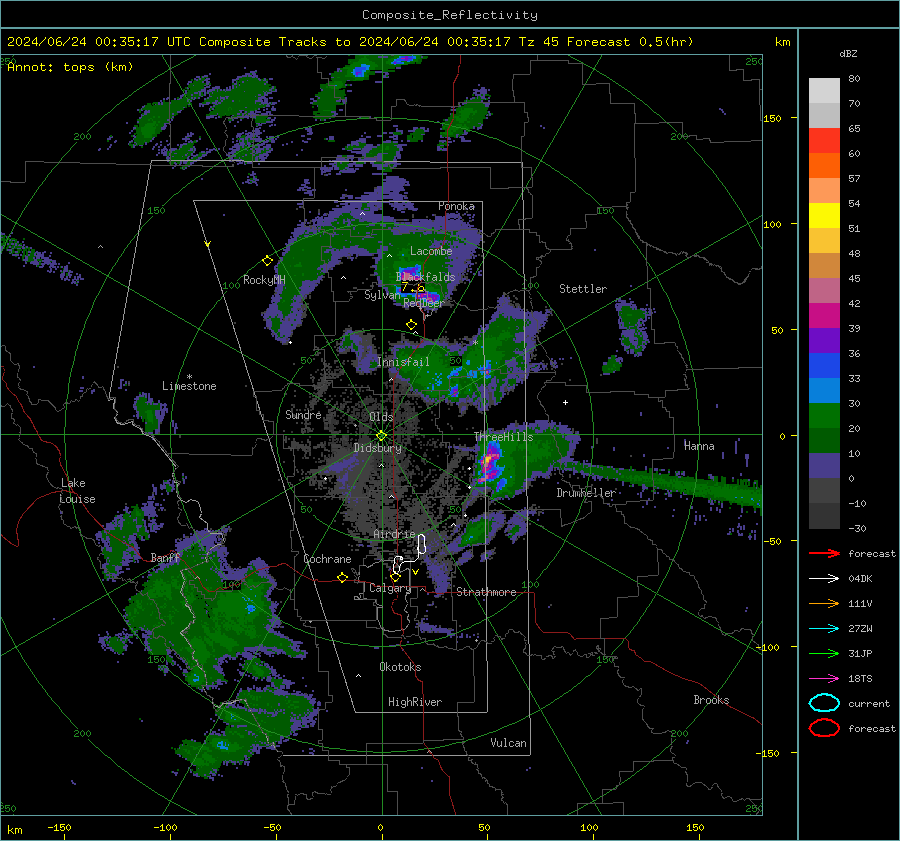The image size is (900, 841).
Task: Click the Lacombe label
Action: pyautogui.click(x=431, y=251)
